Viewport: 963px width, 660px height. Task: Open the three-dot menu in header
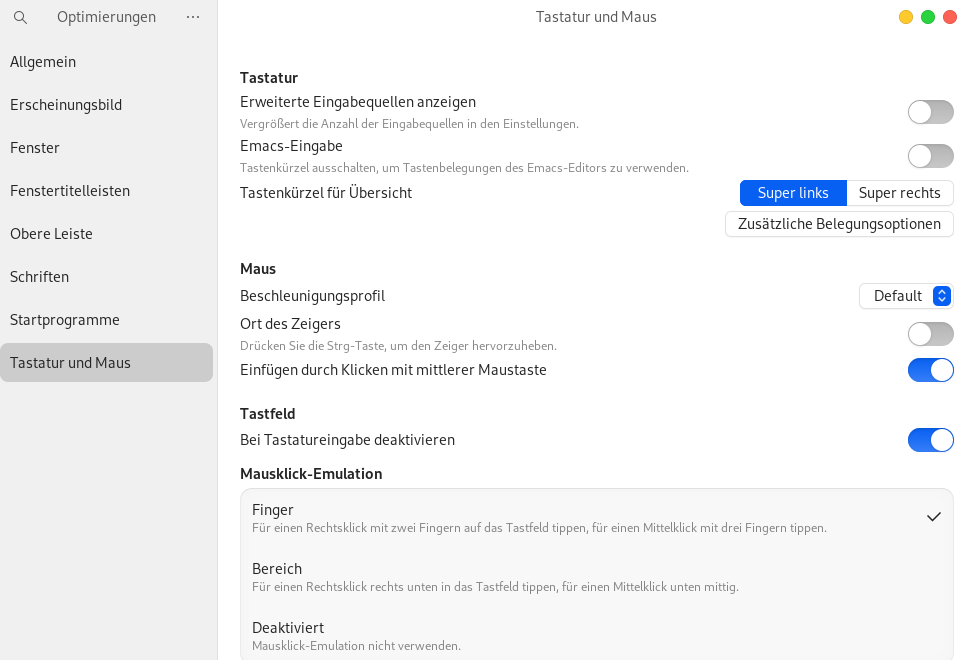pyautogui.click(x=193, y=17)
